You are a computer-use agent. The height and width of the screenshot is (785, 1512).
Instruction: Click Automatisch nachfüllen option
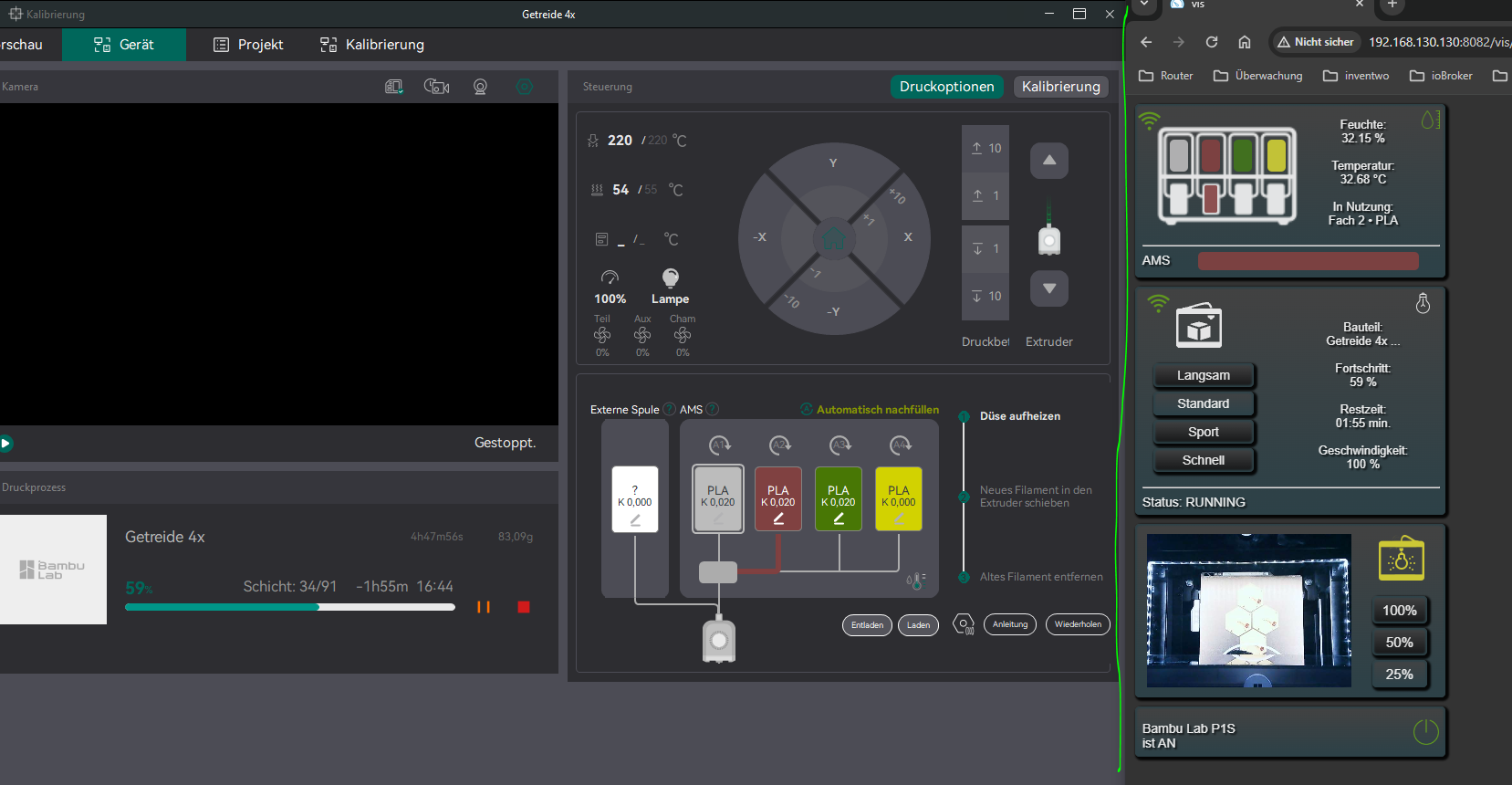pos(870,410)
